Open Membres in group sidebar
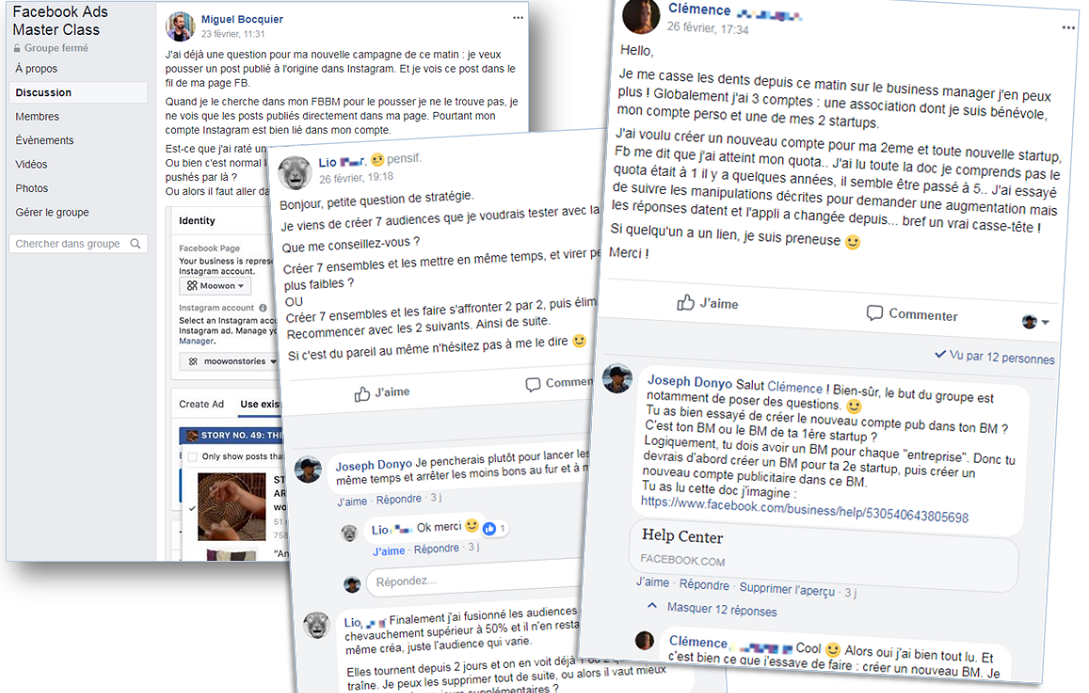This screenshot has height=693, width=1089. [x=38, y=117]
